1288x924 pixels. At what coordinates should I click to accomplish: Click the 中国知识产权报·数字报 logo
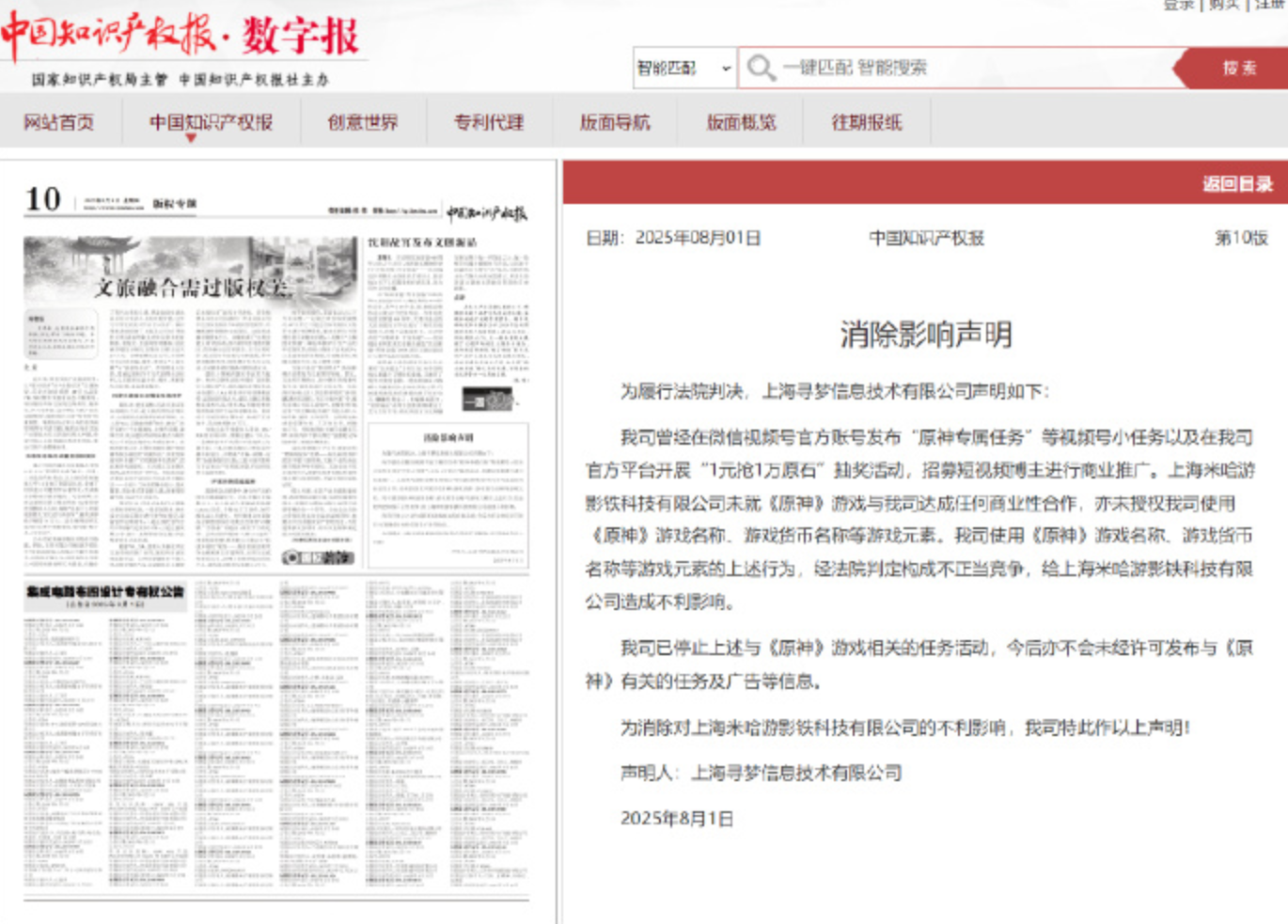pyautogui.click(x=181, y=38)
